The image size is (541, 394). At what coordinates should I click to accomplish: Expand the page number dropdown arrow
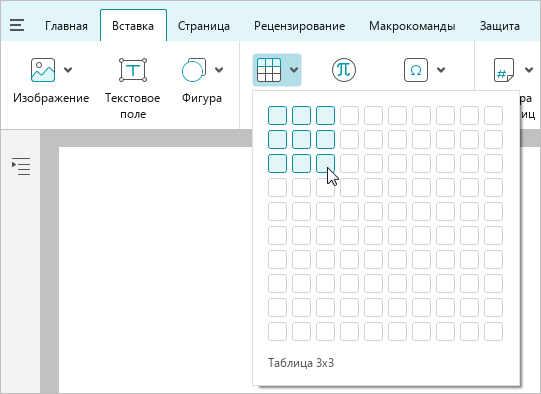(529, 70)
